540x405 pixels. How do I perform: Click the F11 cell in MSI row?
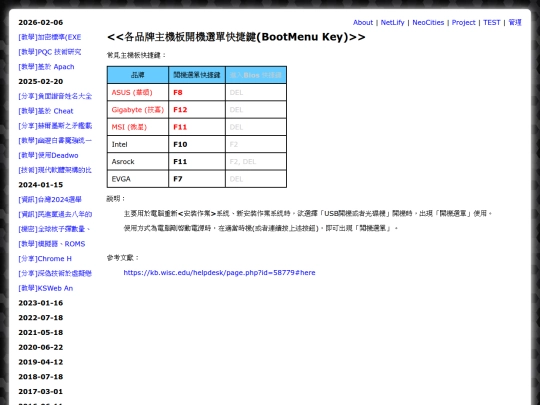point(197,127)
